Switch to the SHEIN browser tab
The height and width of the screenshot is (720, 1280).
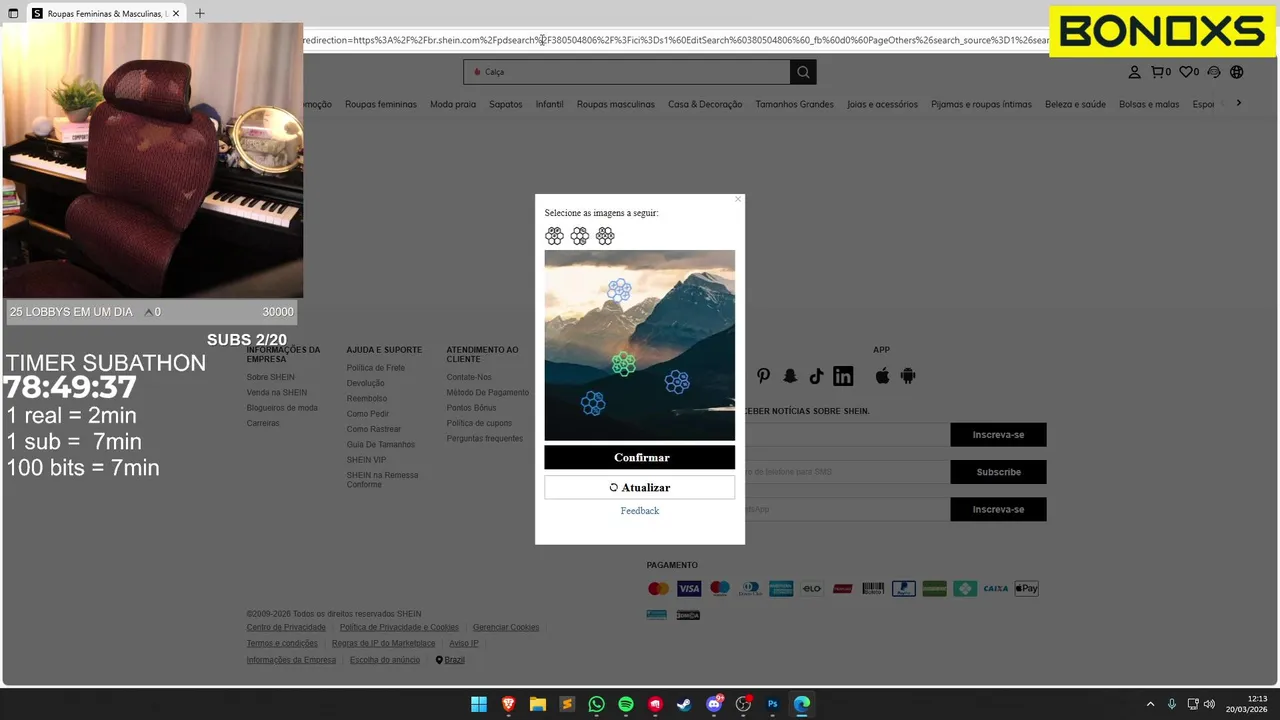coord(105,13)
